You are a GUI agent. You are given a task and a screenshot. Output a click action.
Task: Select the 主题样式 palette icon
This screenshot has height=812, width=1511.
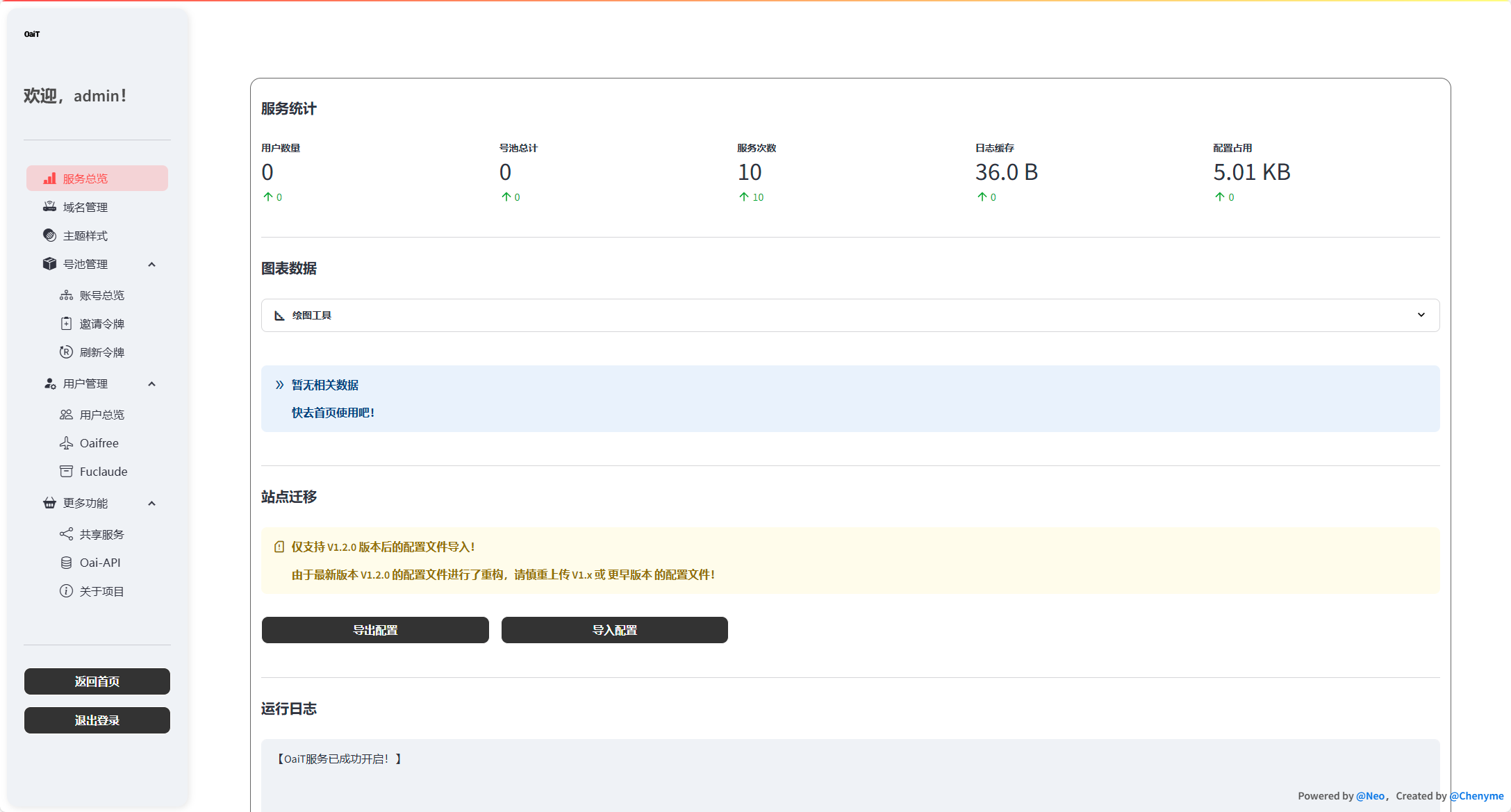(x=49, y=235)
